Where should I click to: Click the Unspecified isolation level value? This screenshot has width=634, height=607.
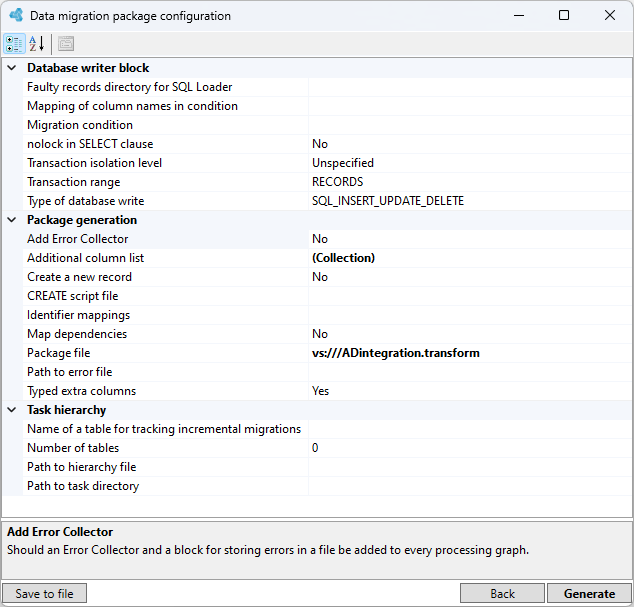(470, 163)
